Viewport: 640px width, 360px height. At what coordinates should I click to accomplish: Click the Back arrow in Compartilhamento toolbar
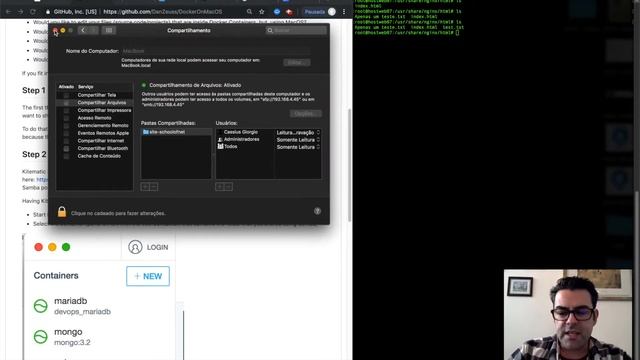[x=83, y=30]
